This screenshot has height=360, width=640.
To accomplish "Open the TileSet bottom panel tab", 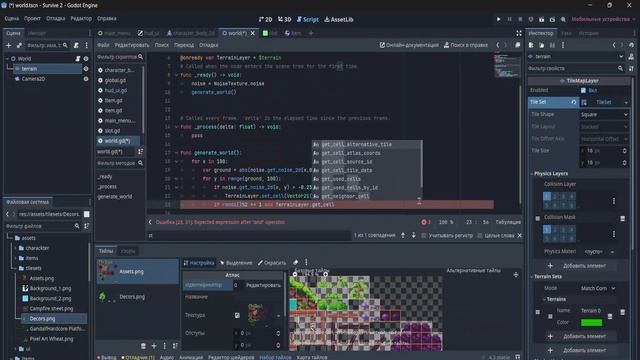I will click(x=276, y=357).
